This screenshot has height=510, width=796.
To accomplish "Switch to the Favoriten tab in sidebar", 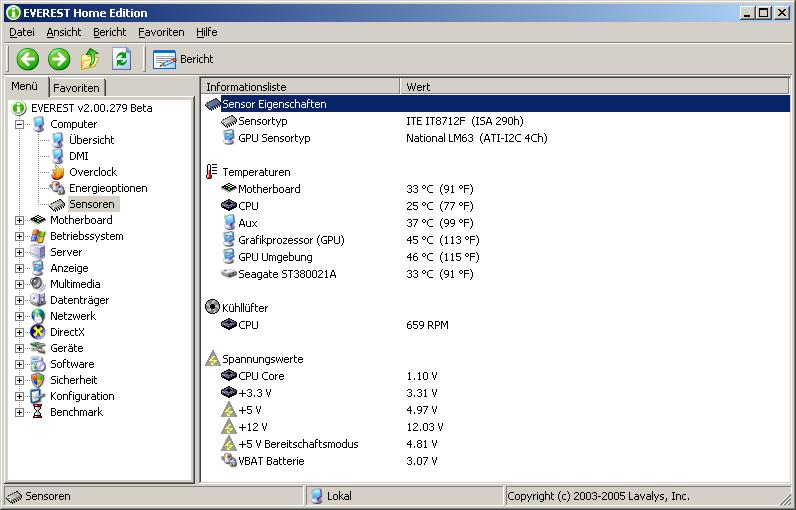I will click(77, 88).
